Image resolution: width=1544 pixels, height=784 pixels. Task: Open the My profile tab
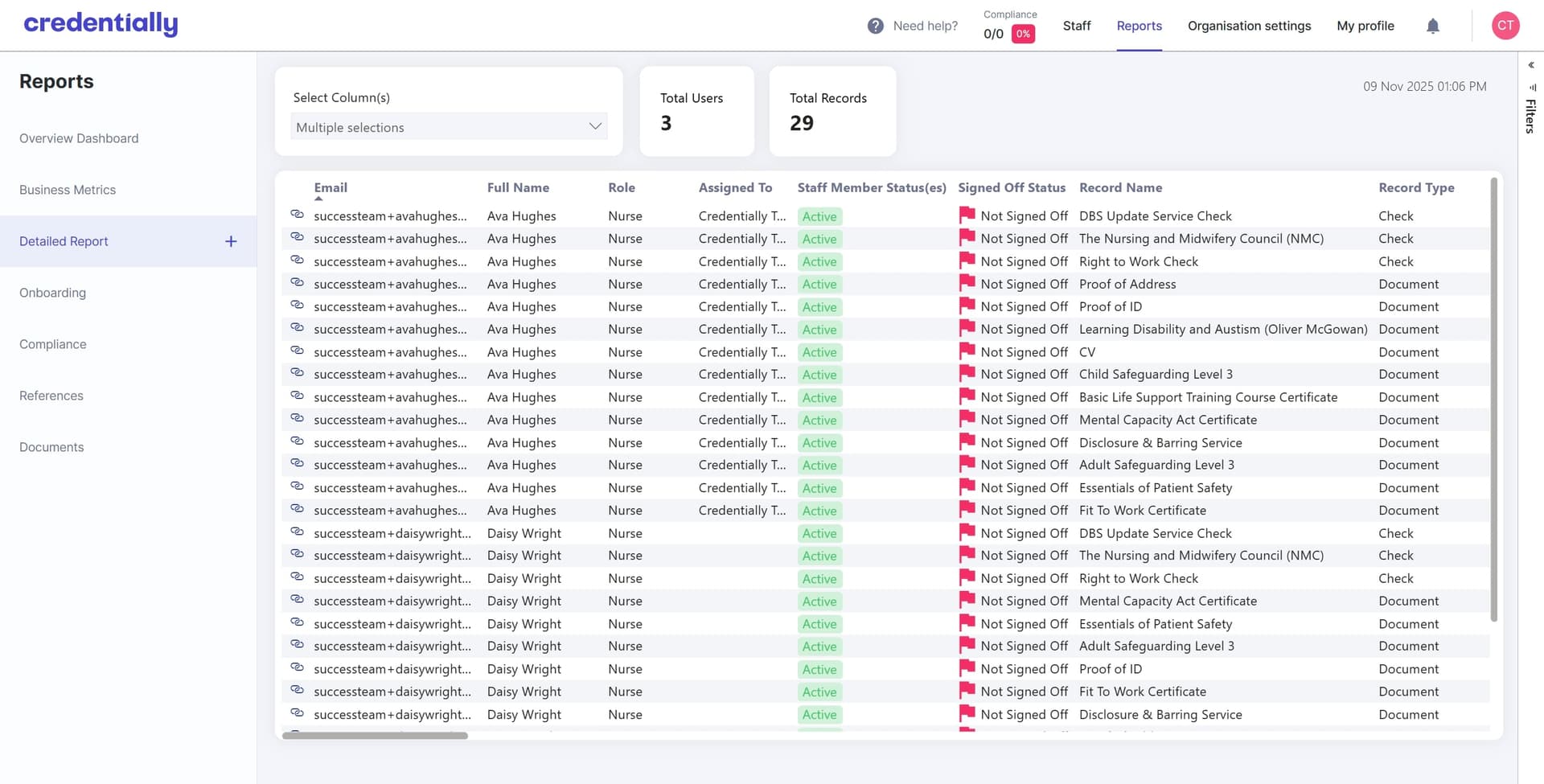(1365, 26)
